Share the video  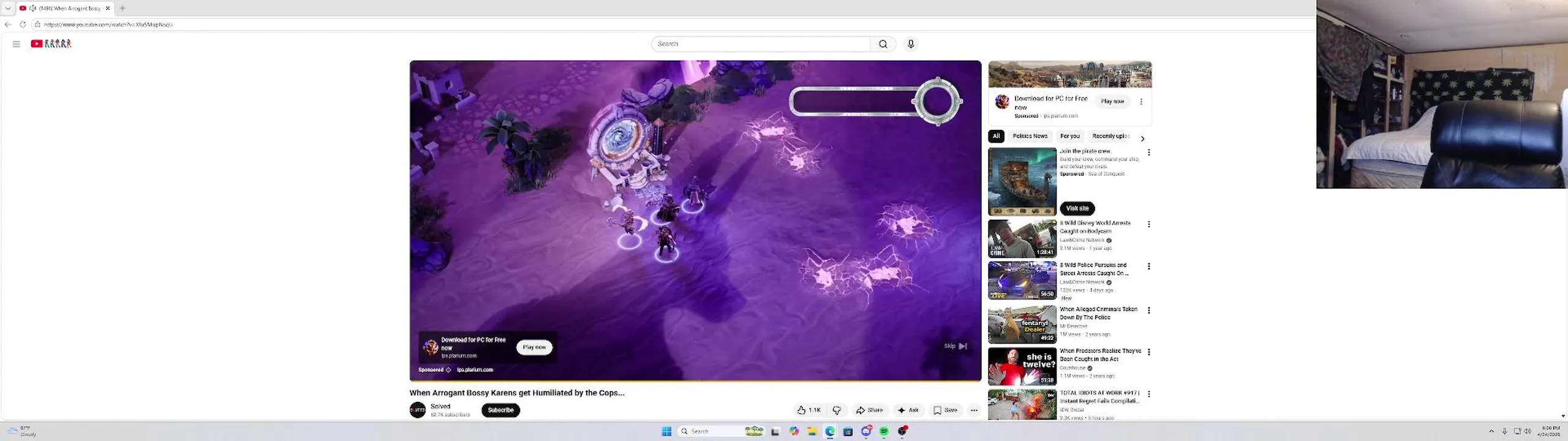[x=869, y=410]
